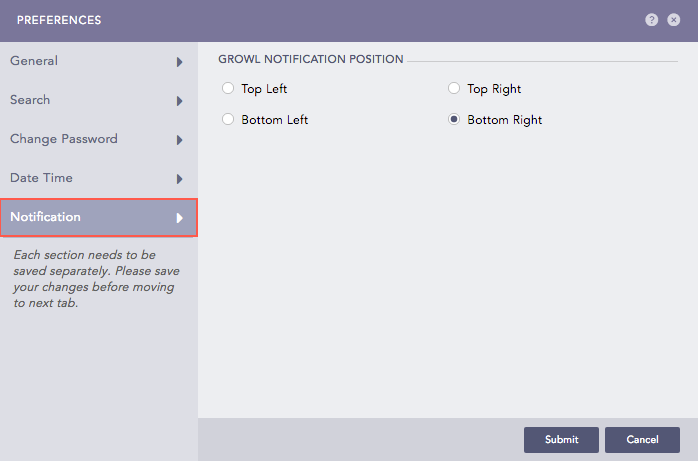698x461 pixels.
Task: Choose the Top Right radio button
Action: click(454, 89)
